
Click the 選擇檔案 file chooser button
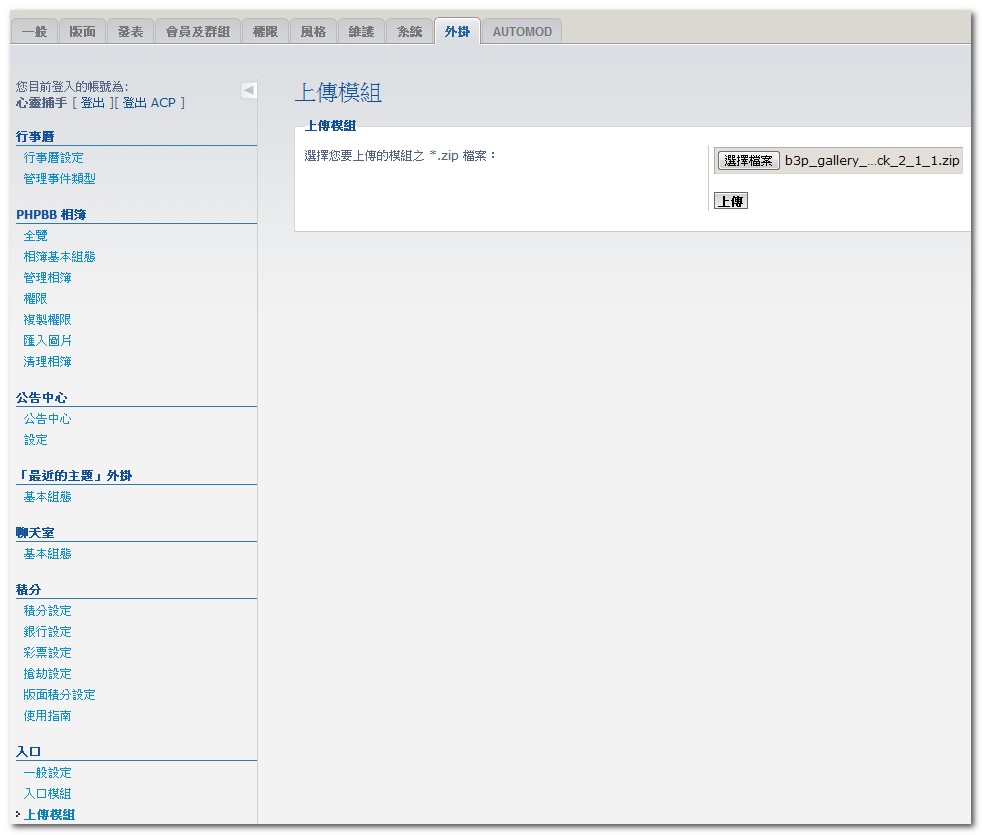click(x=748, y=161)
